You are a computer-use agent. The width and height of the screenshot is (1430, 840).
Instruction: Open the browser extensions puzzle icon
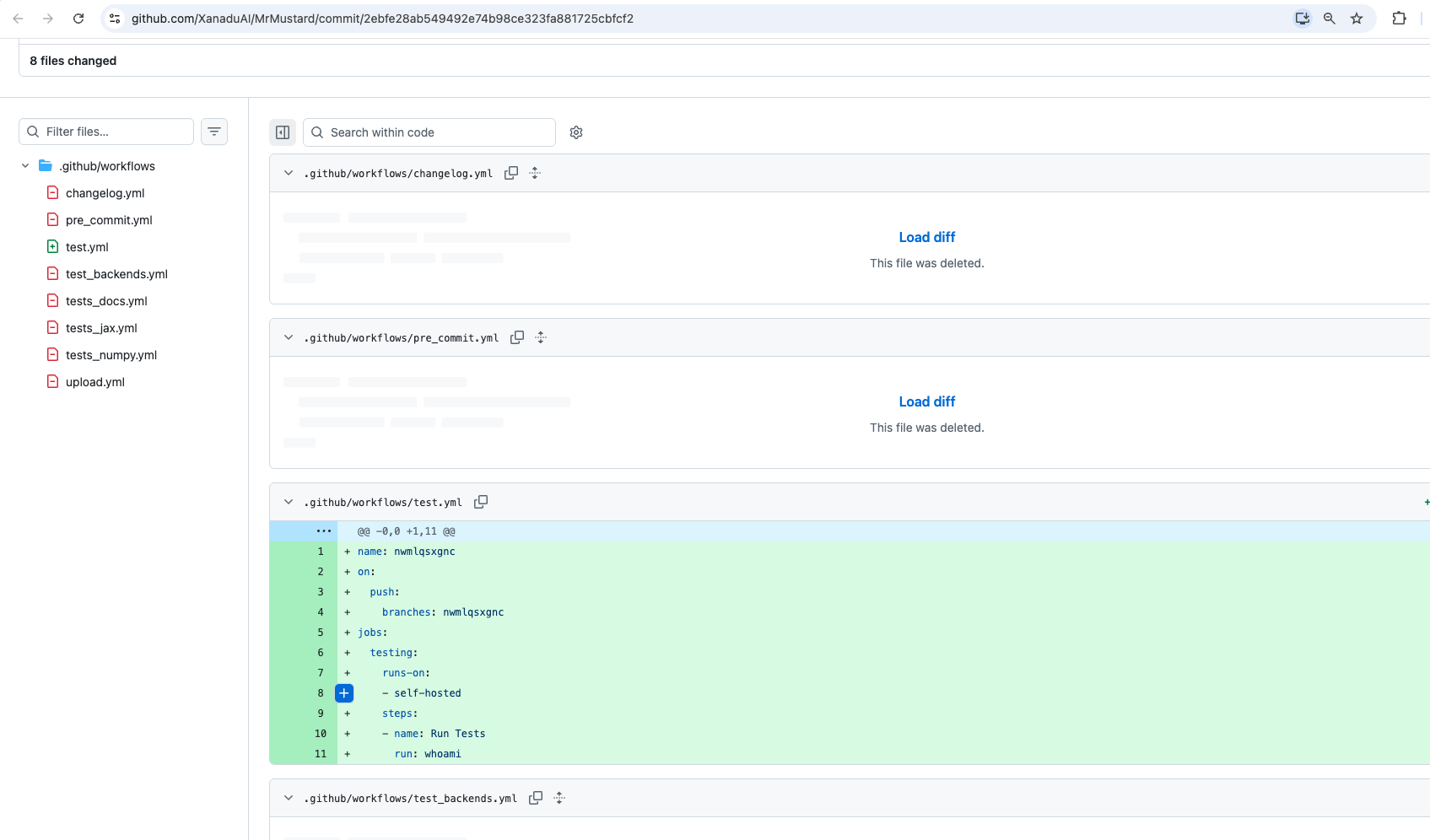click(1399, 19)
